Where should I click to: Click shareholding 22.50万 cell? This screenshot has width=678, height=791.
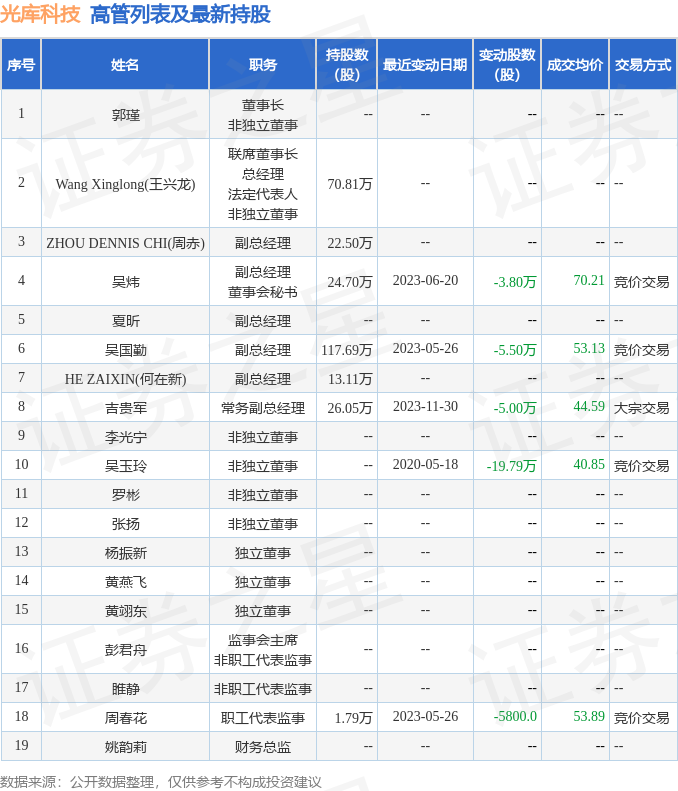tap(350, 243)
